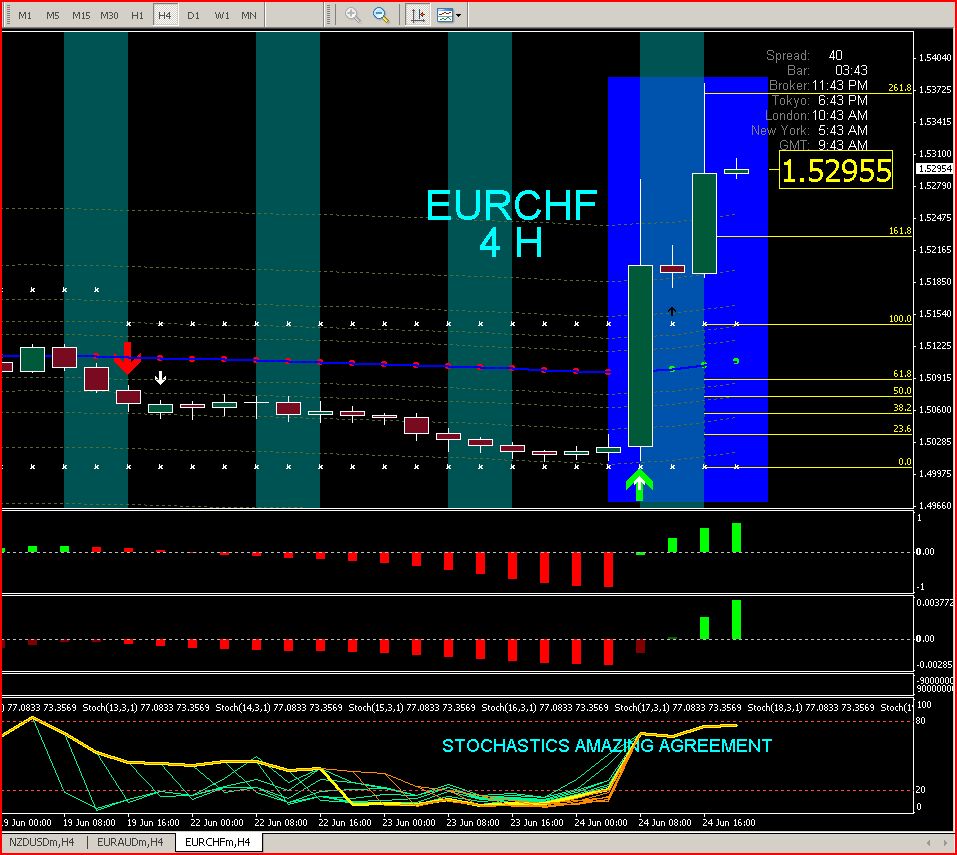Click the small white down-arrow marker
The width and height of the screenshot is (957, 855).
click(x=161, y=378)
